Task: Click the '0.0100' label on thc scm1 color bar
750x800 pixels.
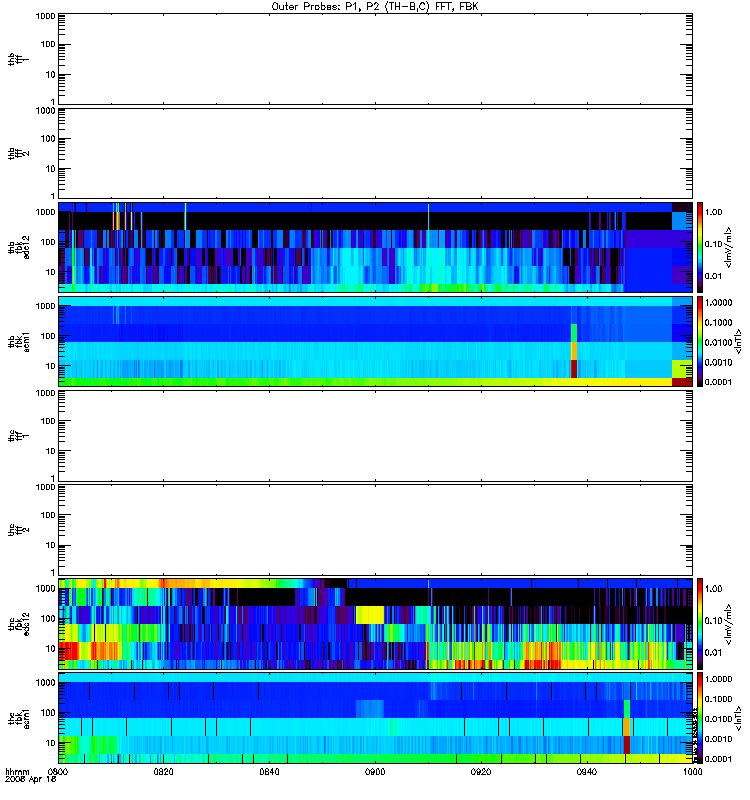Action: [x=718, y=719]
